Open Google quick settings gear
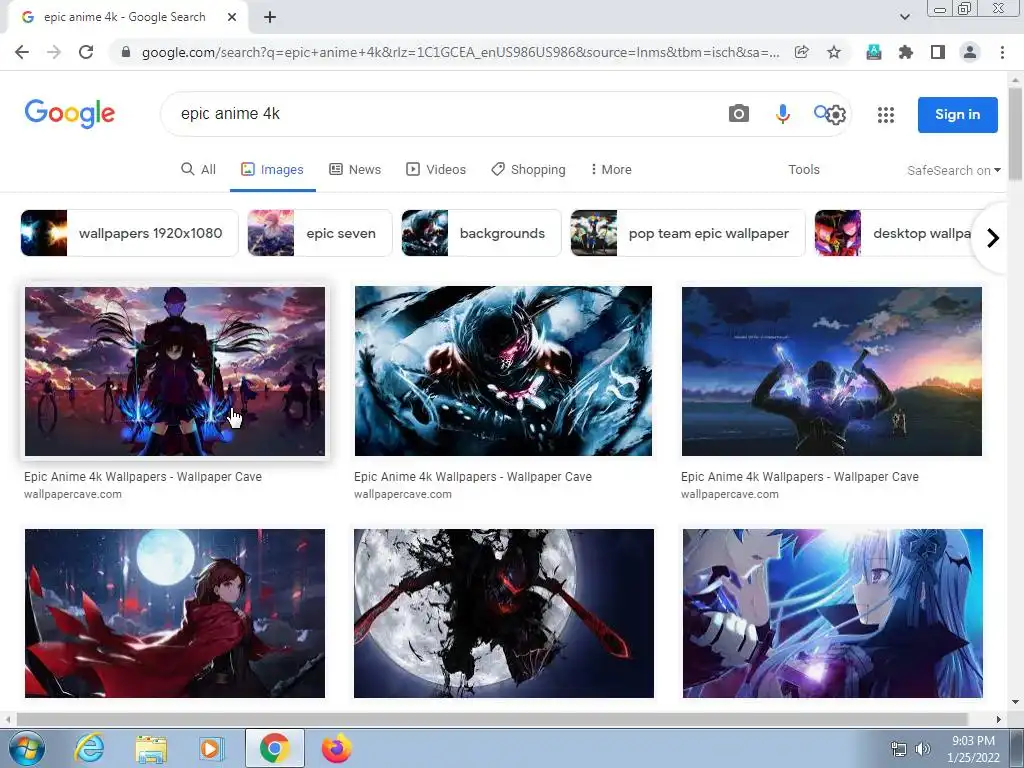Image resolution: width=1024 pixels, height=768 pixels. click(837, 116)
